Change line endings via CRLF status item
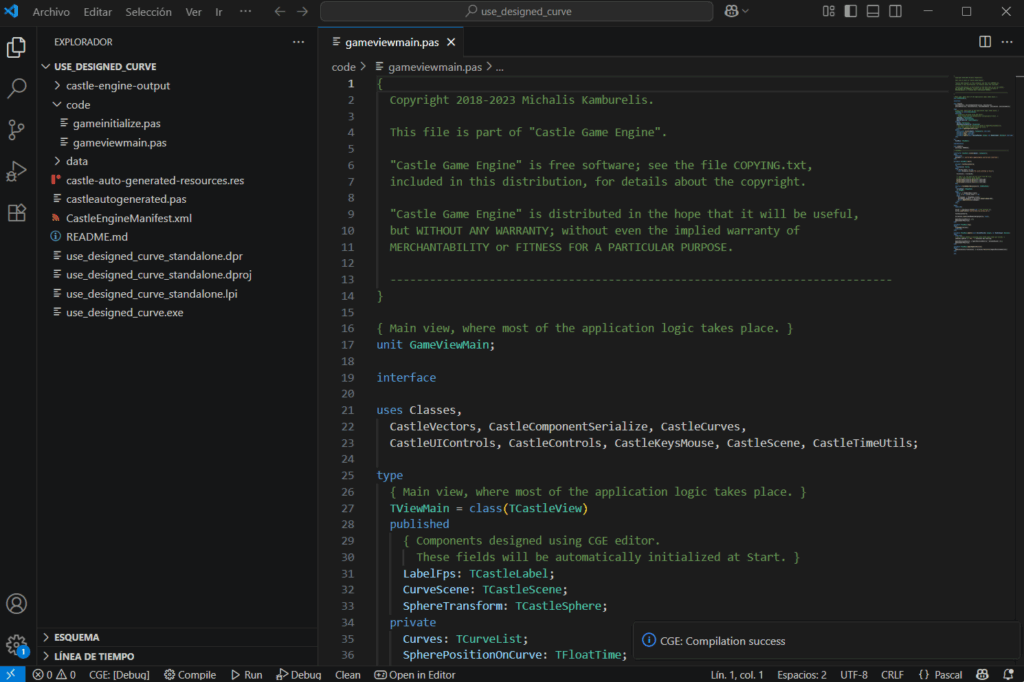Viewport: 1024px width, 682px height. [x=892, y=675]
